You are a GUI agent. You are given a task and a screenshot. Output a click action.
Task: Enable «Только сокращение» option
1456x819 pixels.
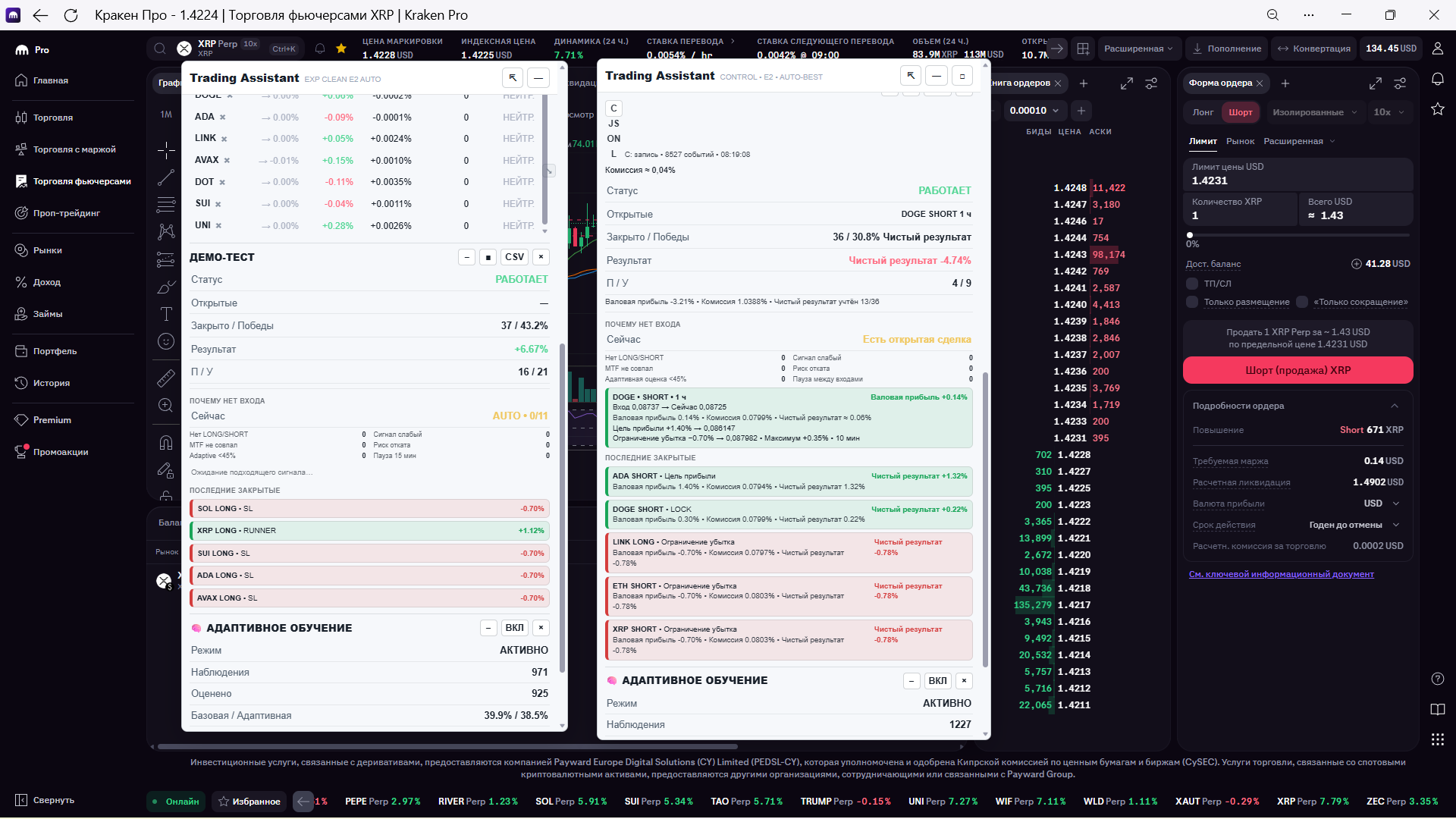coord(1302,302)
